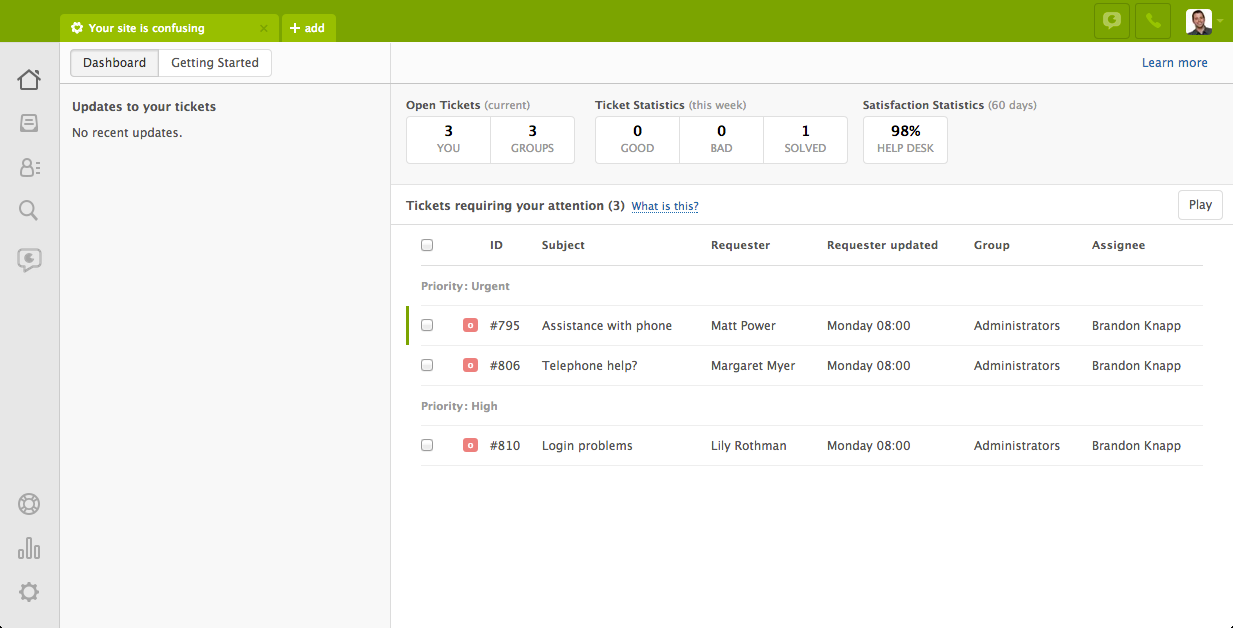
Task: Click open status badge for ticket #795
Action: pyautogui.click(x=470, y=325)
